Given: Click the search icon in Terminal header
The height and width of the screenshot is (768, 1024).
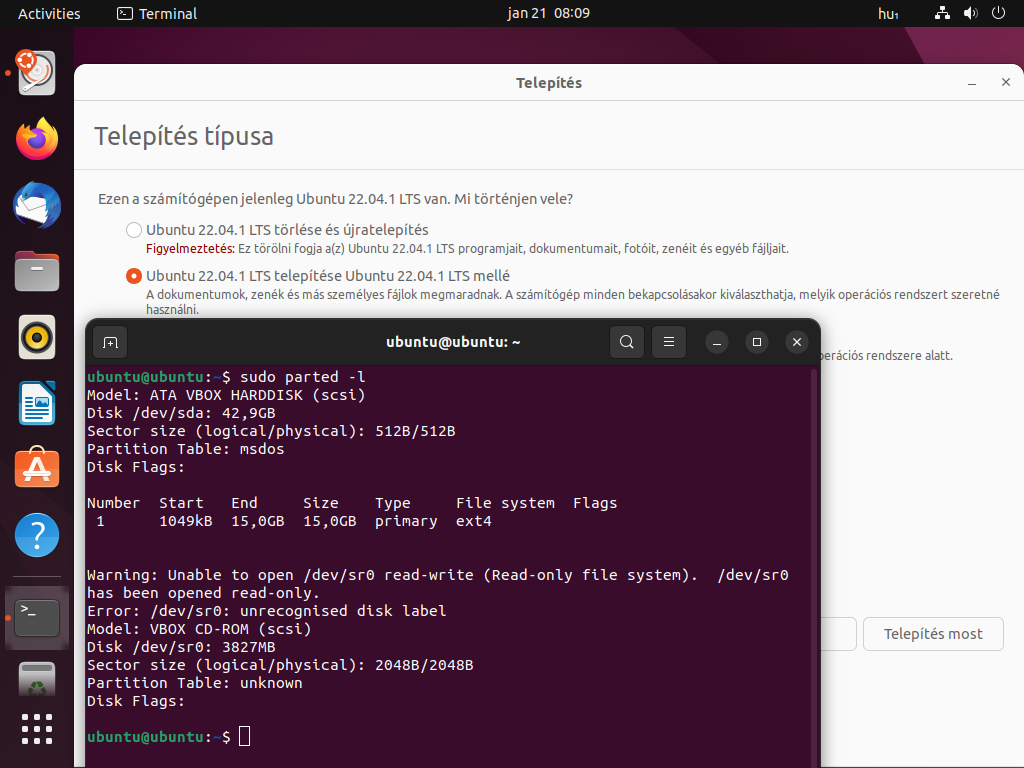Looking at the screenshot, I should point(626,342).
